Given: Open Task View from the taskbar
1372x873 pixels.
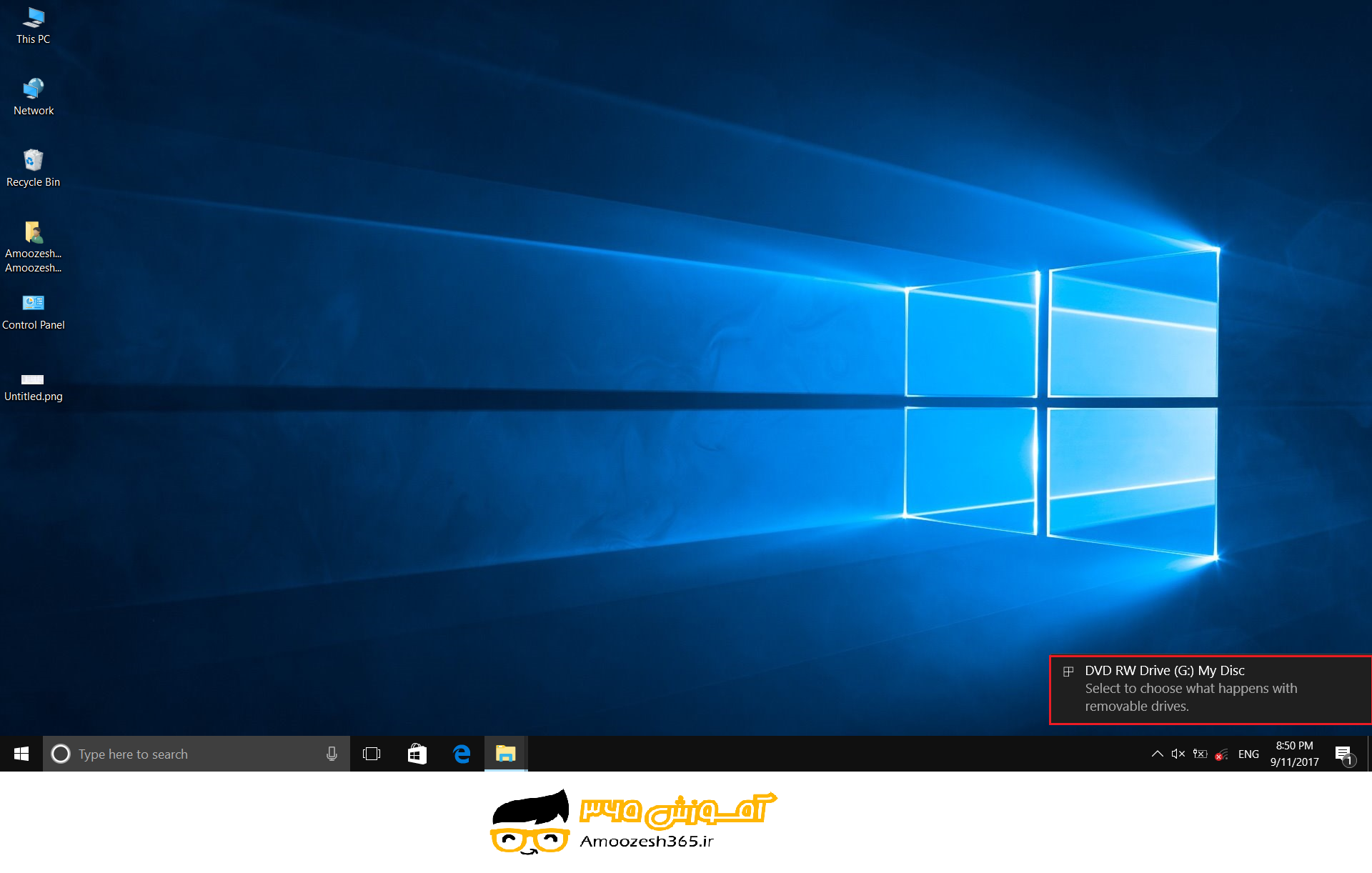Looking at the screenshot, I should coord(372,754).
